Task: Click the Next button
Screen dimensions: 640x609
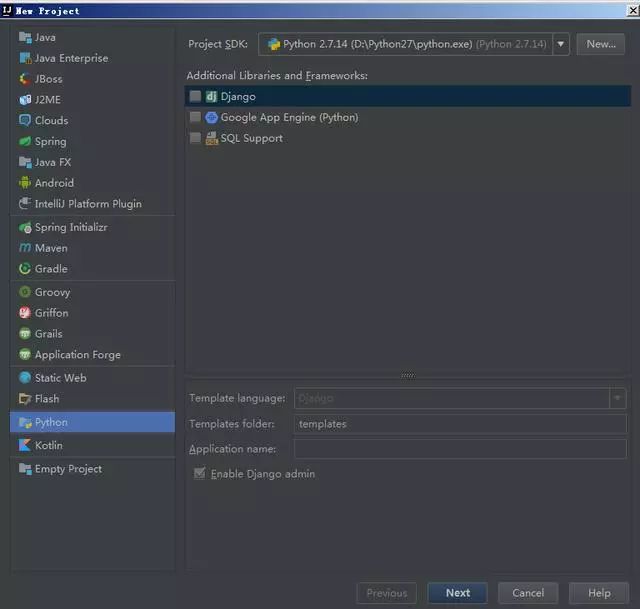Action: (458, 593)
